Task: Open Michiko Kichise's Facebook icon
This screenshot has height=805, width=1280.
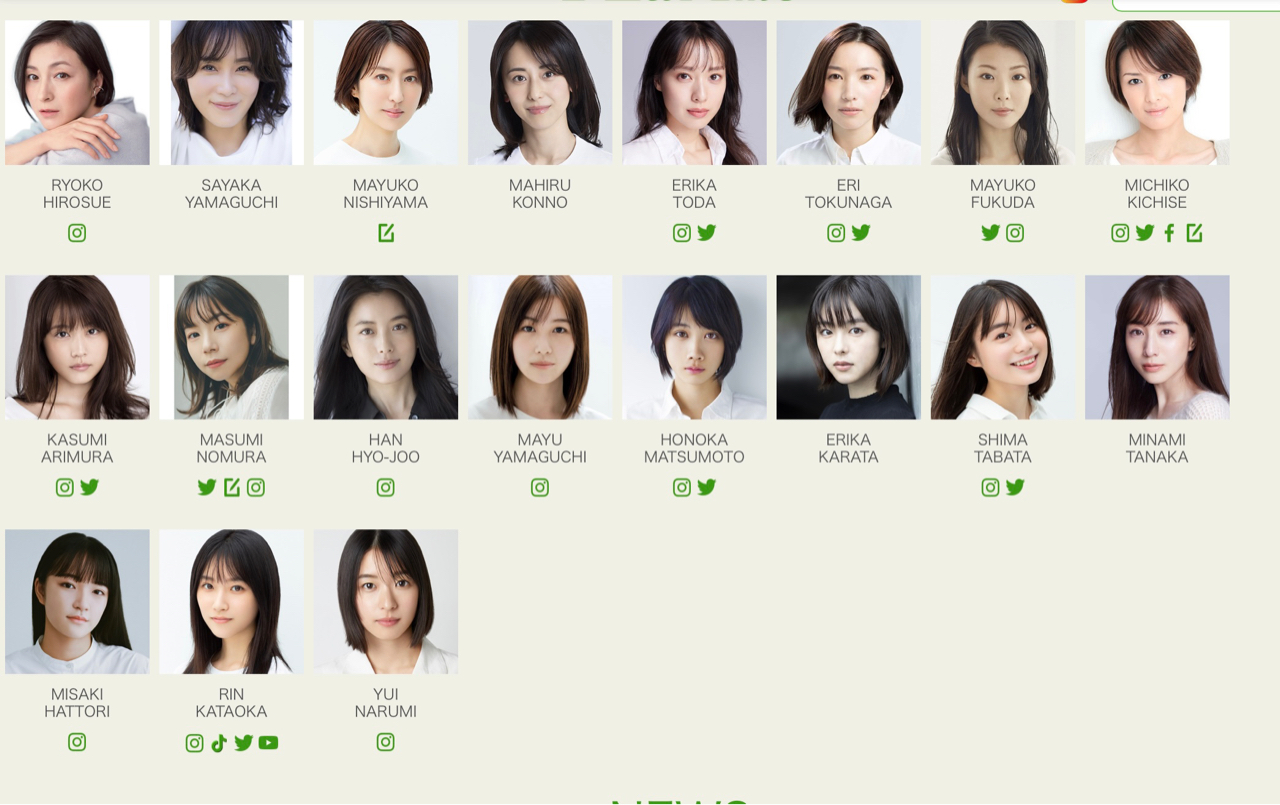Action: 1169,233
